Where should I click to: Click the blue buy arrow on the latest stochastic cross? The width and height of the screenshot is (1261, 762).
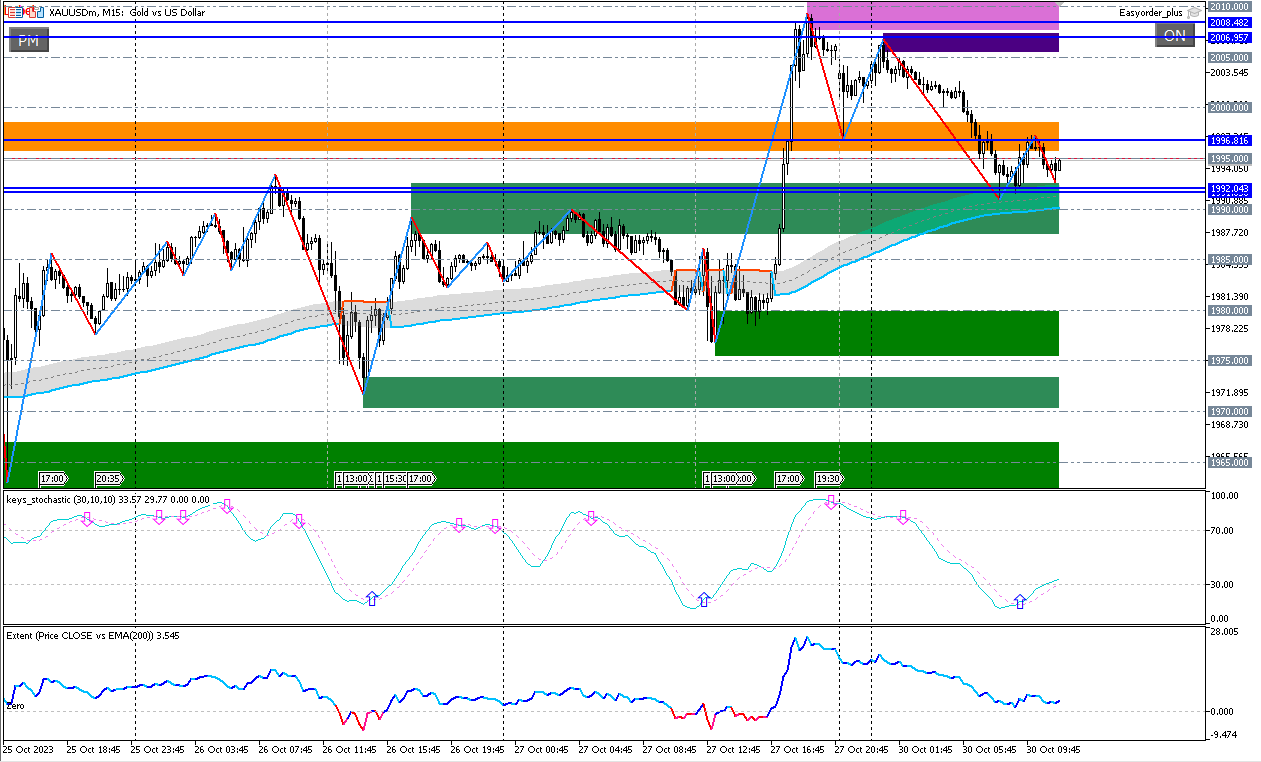1020,601
